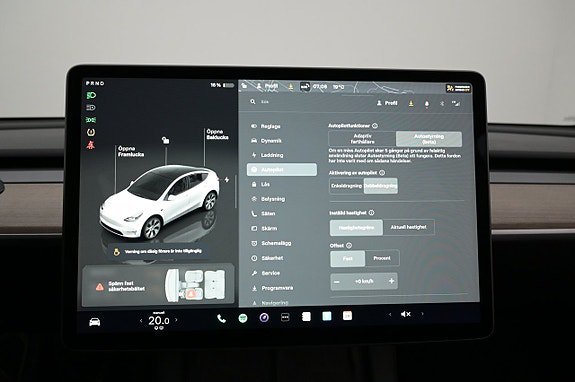Tap the tire pressure warning icon
Image resolution: width=575 pixels, height=382 pixels.
[x=91, y=132]
